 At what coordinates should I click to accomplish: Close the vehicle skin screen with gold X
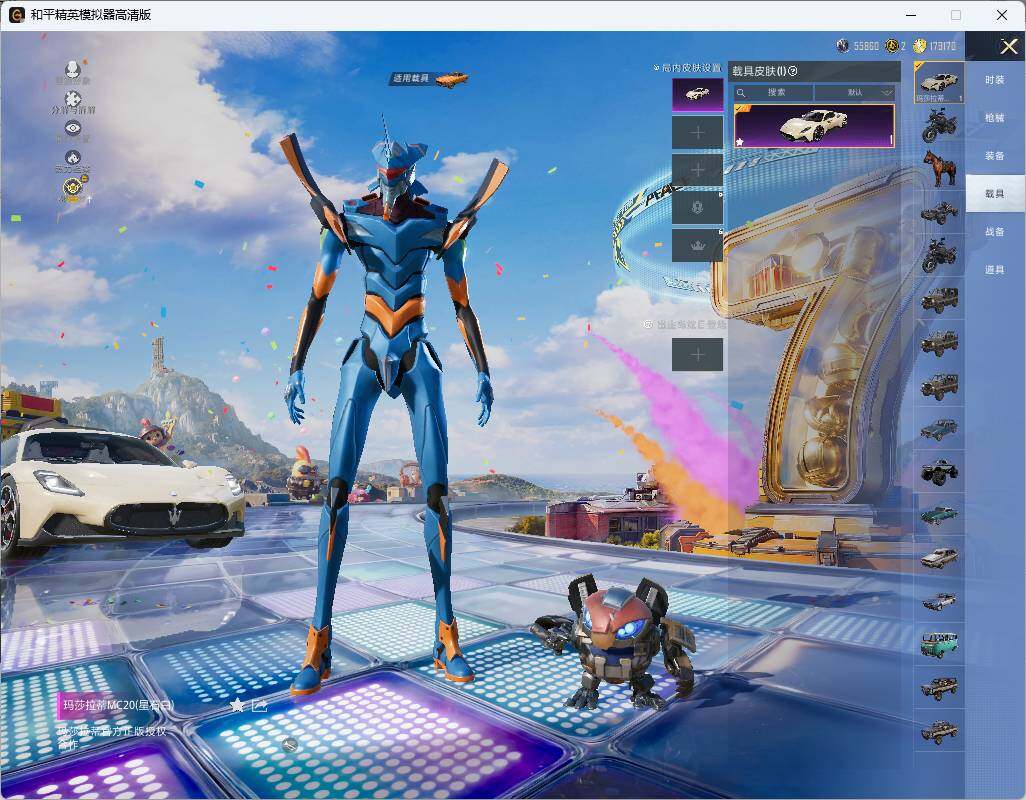(1008, 46)
